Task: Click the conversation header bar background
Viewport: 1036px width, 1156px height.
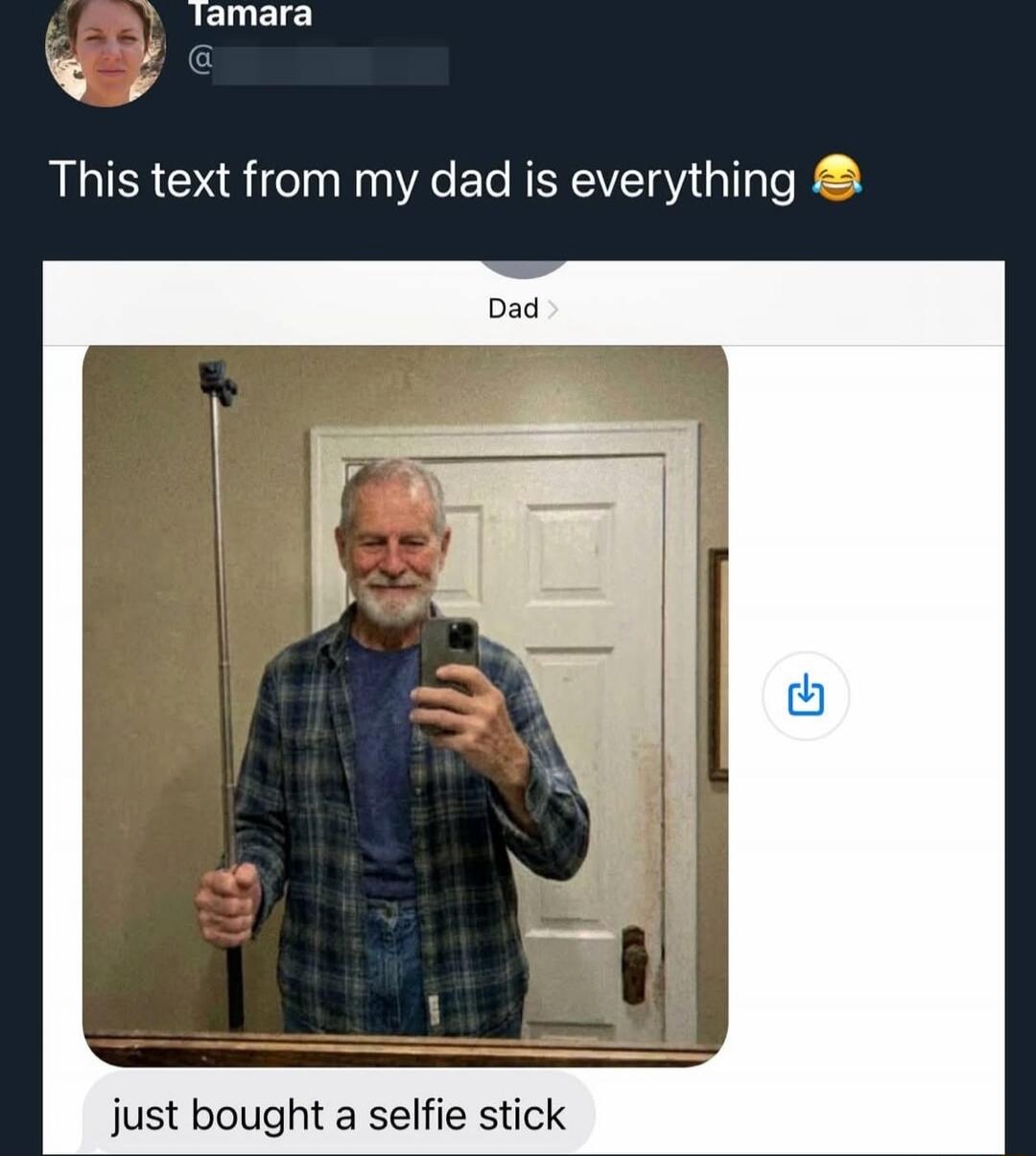Action: click(x=767, y=307)
